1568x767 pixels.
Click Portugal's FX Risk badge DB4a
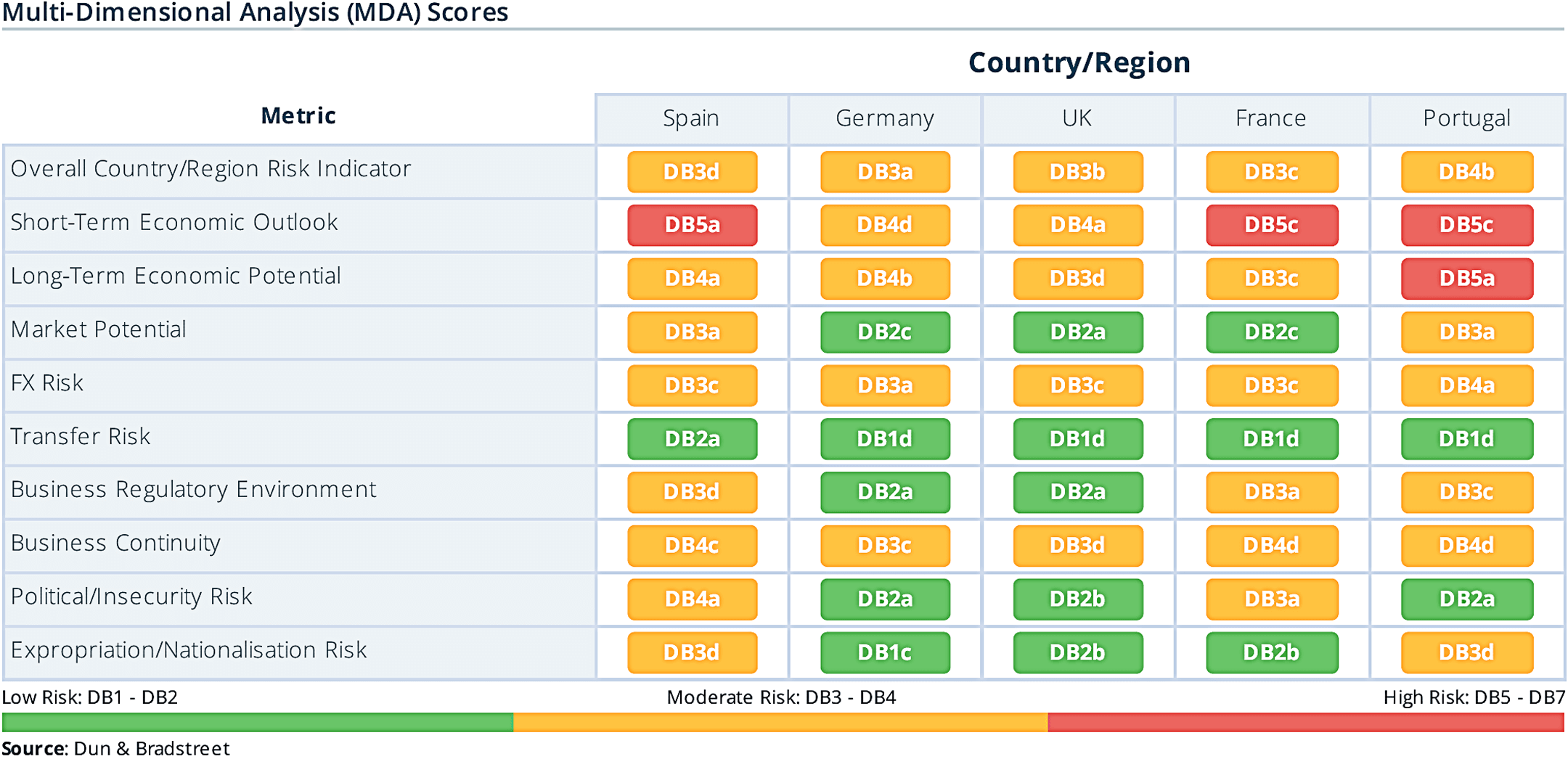1467,385
